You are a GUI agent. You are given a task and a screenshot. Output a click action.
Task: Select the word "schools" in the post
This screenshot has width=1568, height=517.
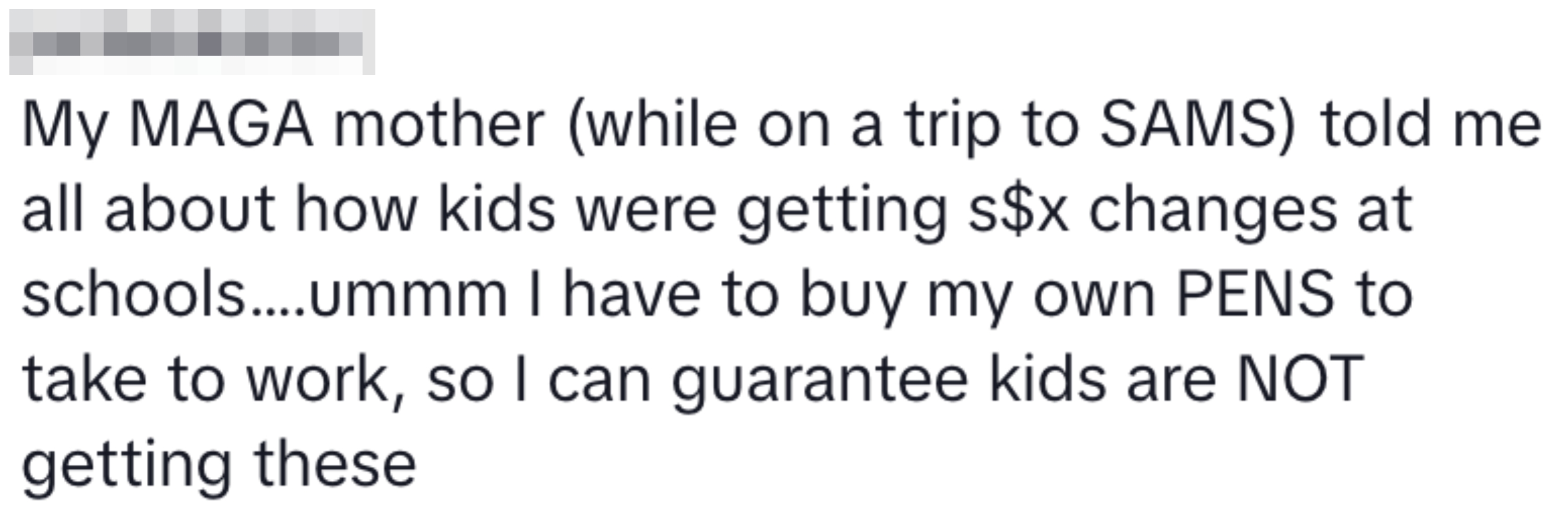(133, 295)
